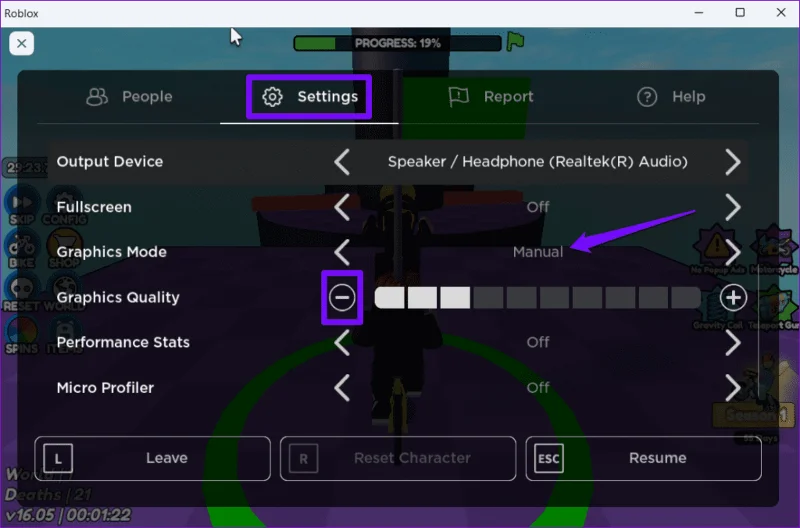This screenshot has width=800, height=528.
Task: Toggle Performance Stats using left arrow
Action: click(342, 342)
